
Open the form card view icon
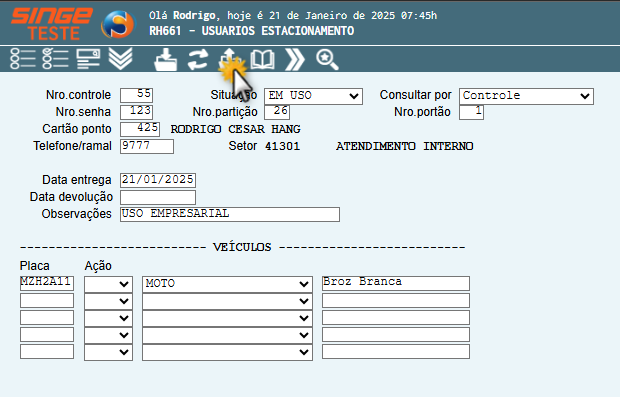pos(88,59)
